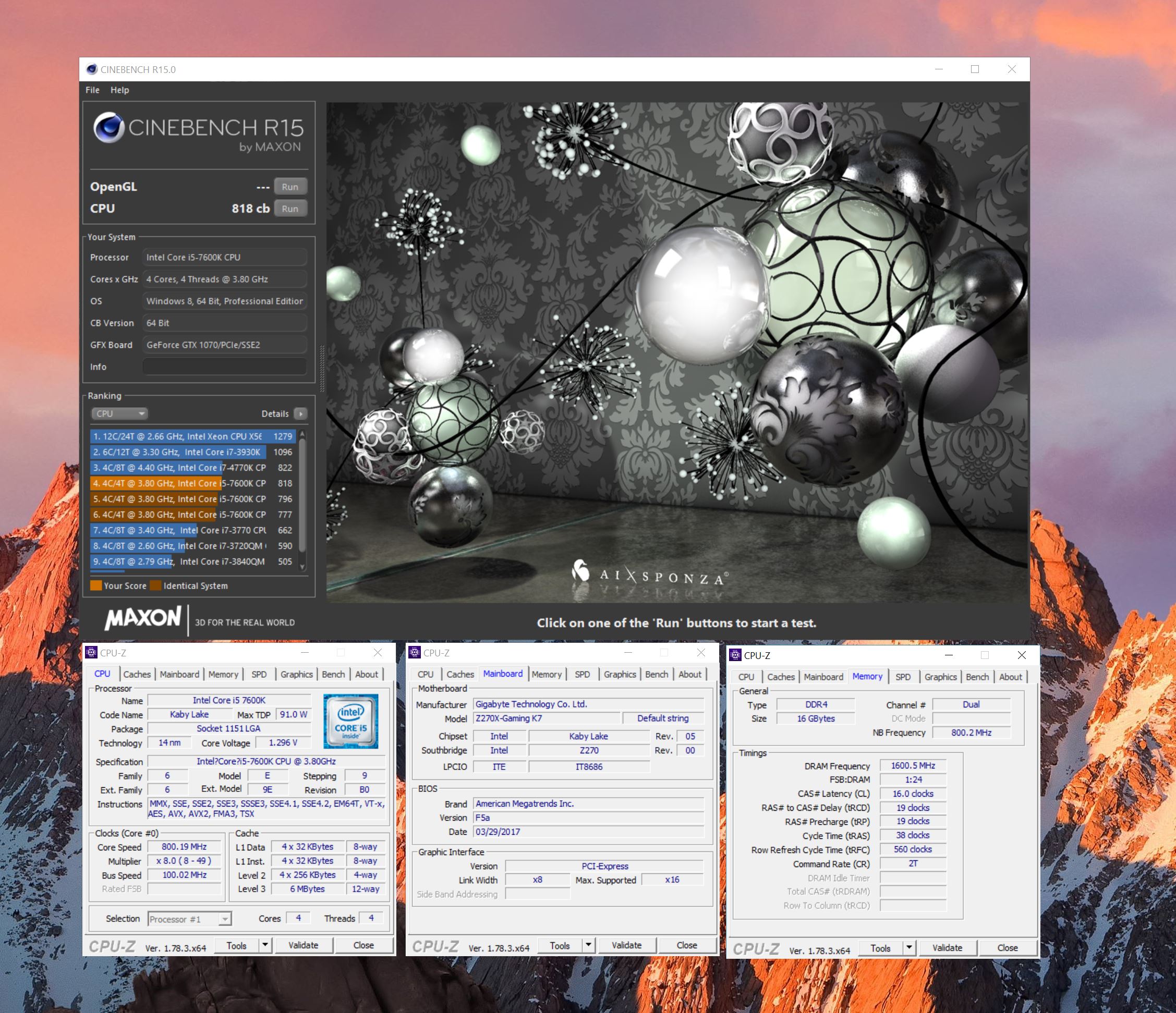Open the CPU ranking type dropdown
Screen dimensions: 1176x1013
coord(119,414)
